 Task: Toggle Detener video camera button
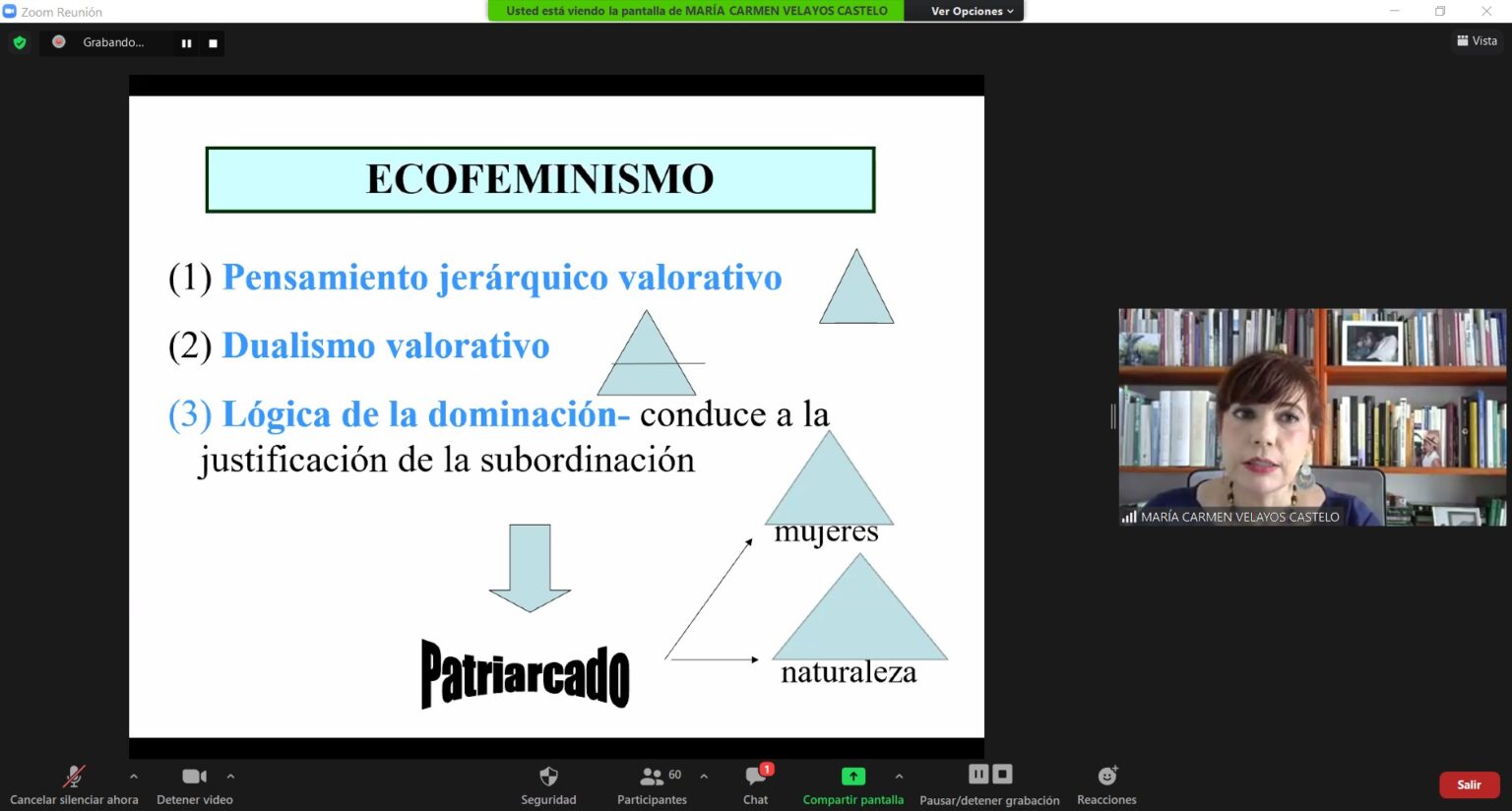point(194,777)
